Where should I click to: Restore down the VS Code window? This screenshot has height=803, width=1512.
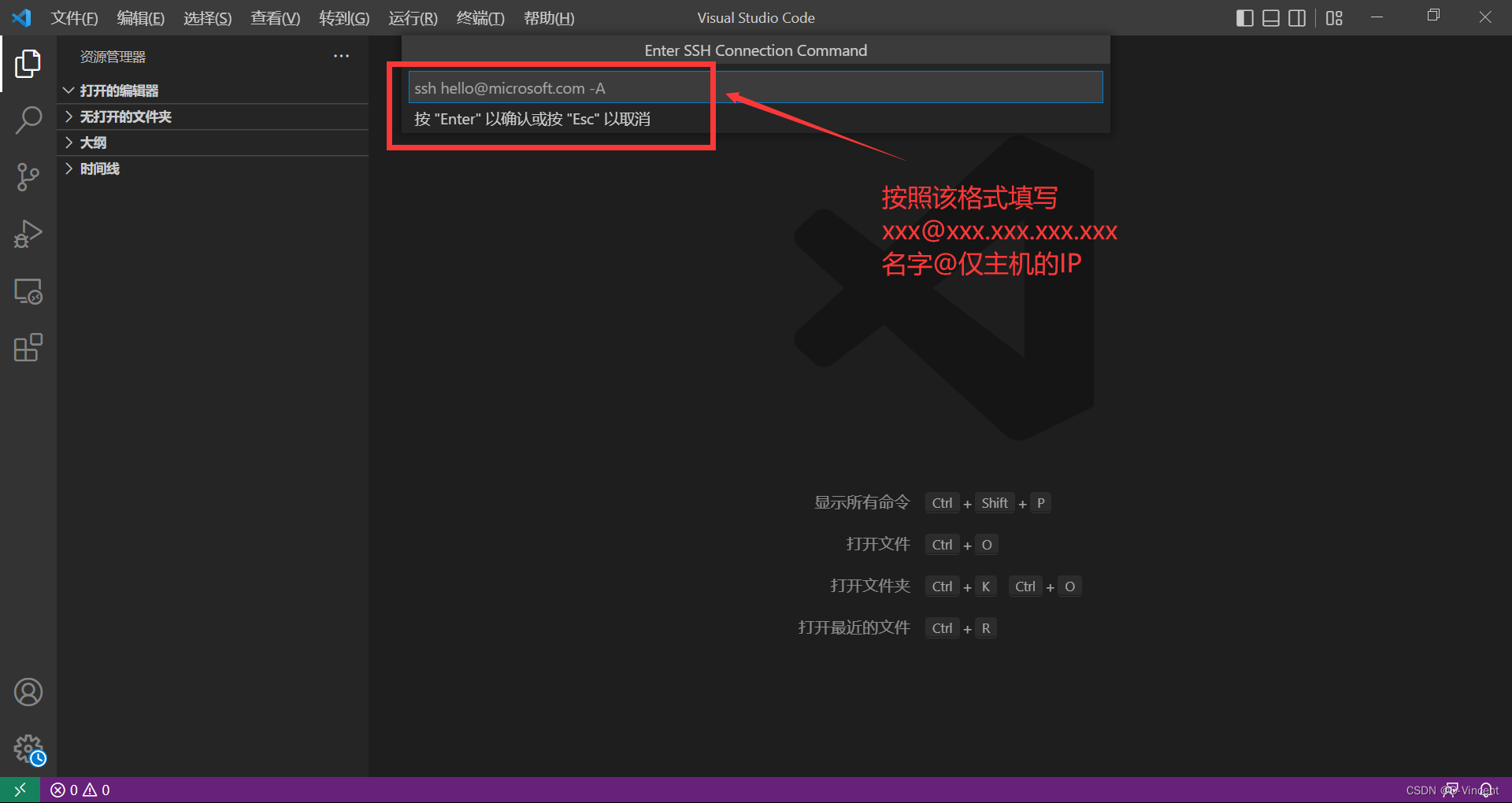1432,16
